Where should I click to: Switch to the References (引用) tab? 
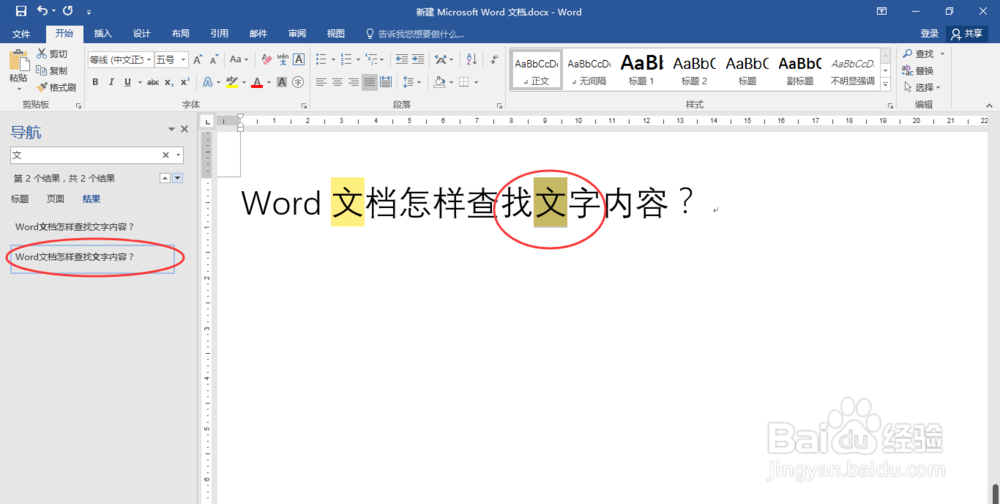[219, 34]
